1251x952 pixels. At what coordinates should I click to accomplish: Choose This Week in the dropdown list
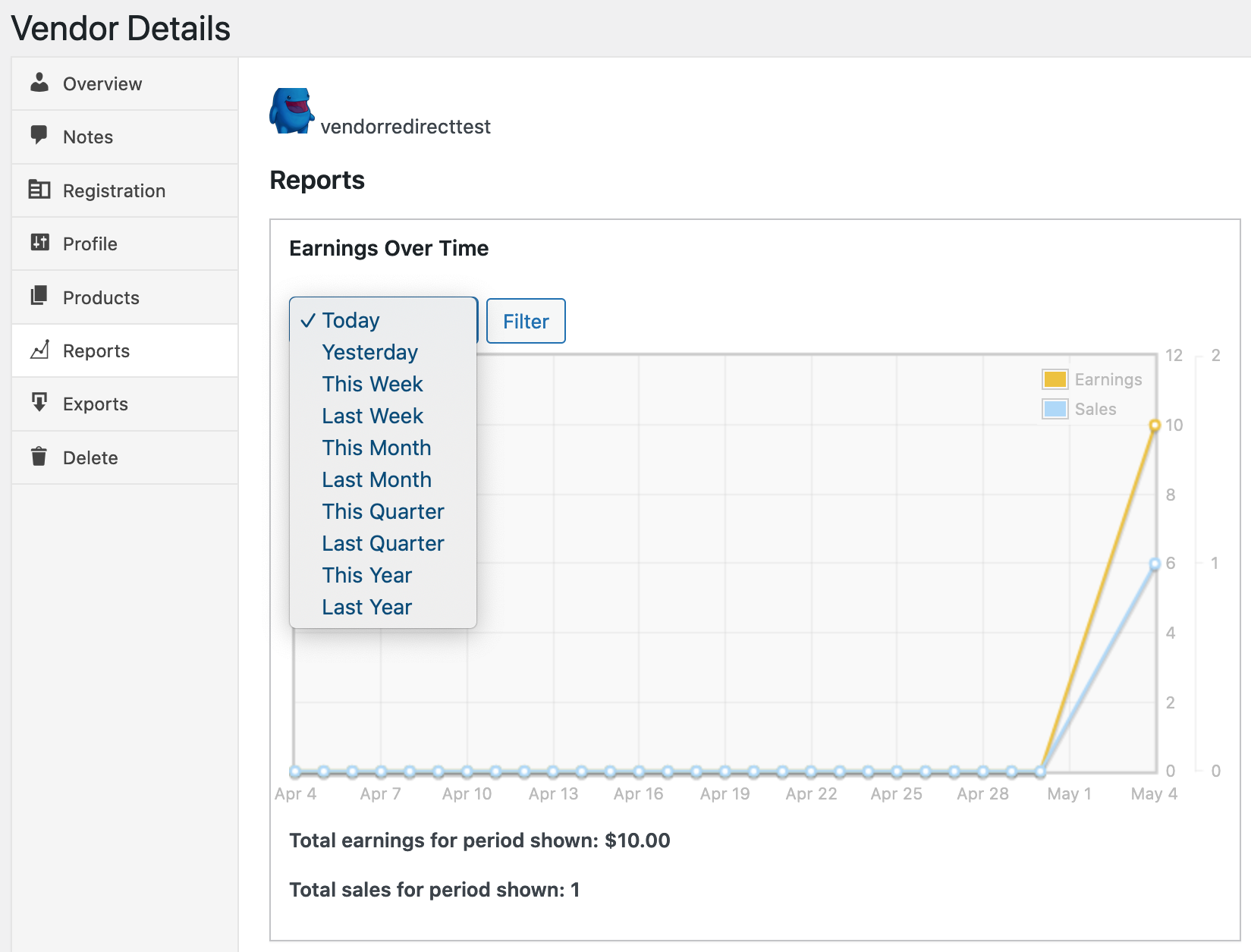click(372, 385)
